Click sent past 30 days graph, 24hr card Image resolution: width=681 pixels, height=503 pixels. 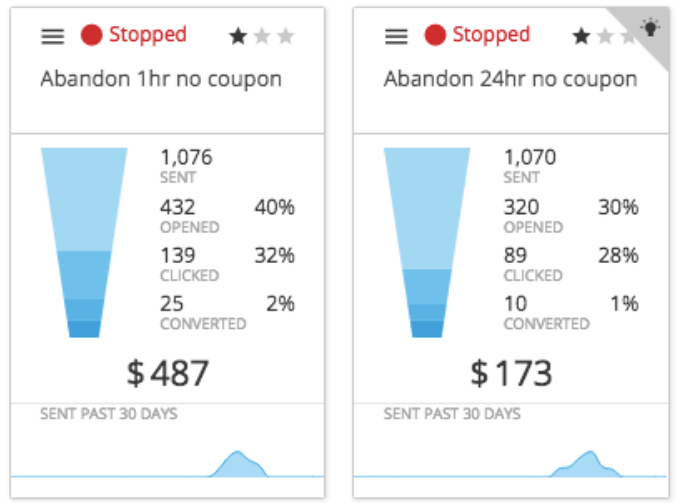tap(511, 464)
